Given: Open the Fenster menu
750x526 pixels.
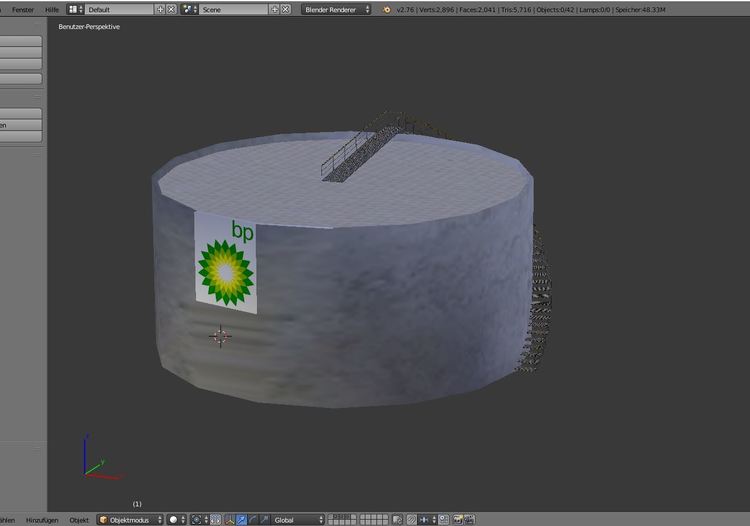Looking at the screenshot, I should pyautogui.click(x=22, y=10).
